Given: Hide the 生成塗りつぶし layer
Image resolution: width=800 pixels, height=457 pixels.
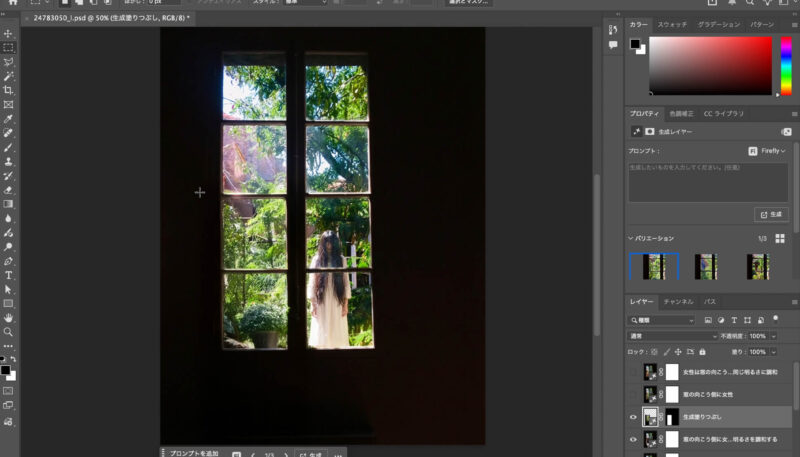Looking at the screenshot, I should pos(634,417).
